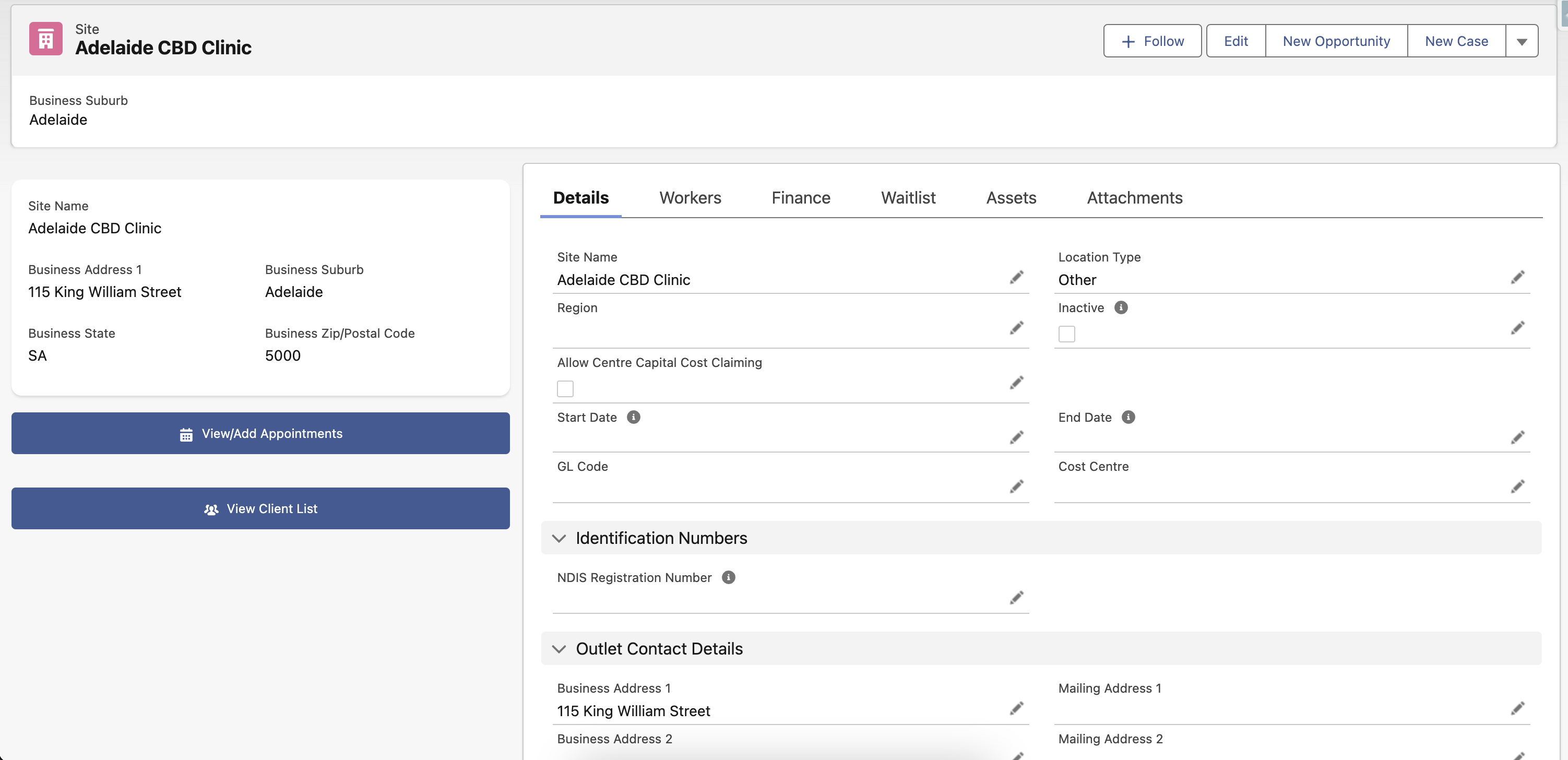The image size is (1568, 760).
Task: Toggle Allow Centre Capital Cost Claiming checkbox
Action: [565, 388]
